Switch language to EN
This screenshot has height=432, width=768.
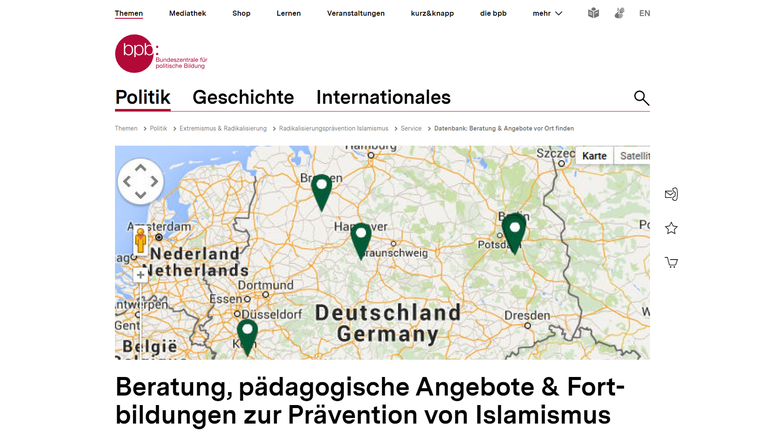coord(645,13)
